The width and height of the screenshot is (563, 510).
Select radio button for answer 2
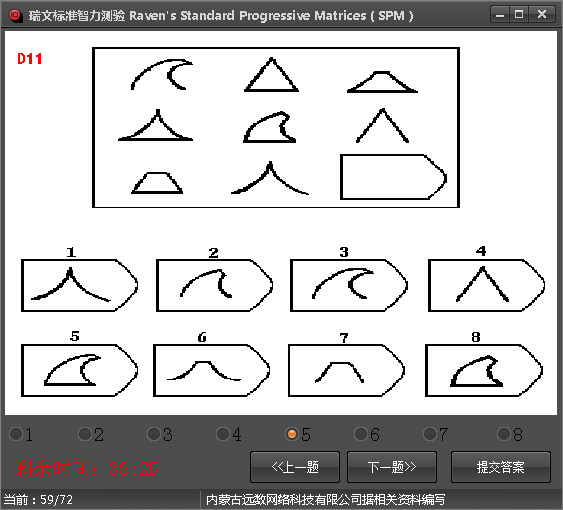tap(85, 434)
